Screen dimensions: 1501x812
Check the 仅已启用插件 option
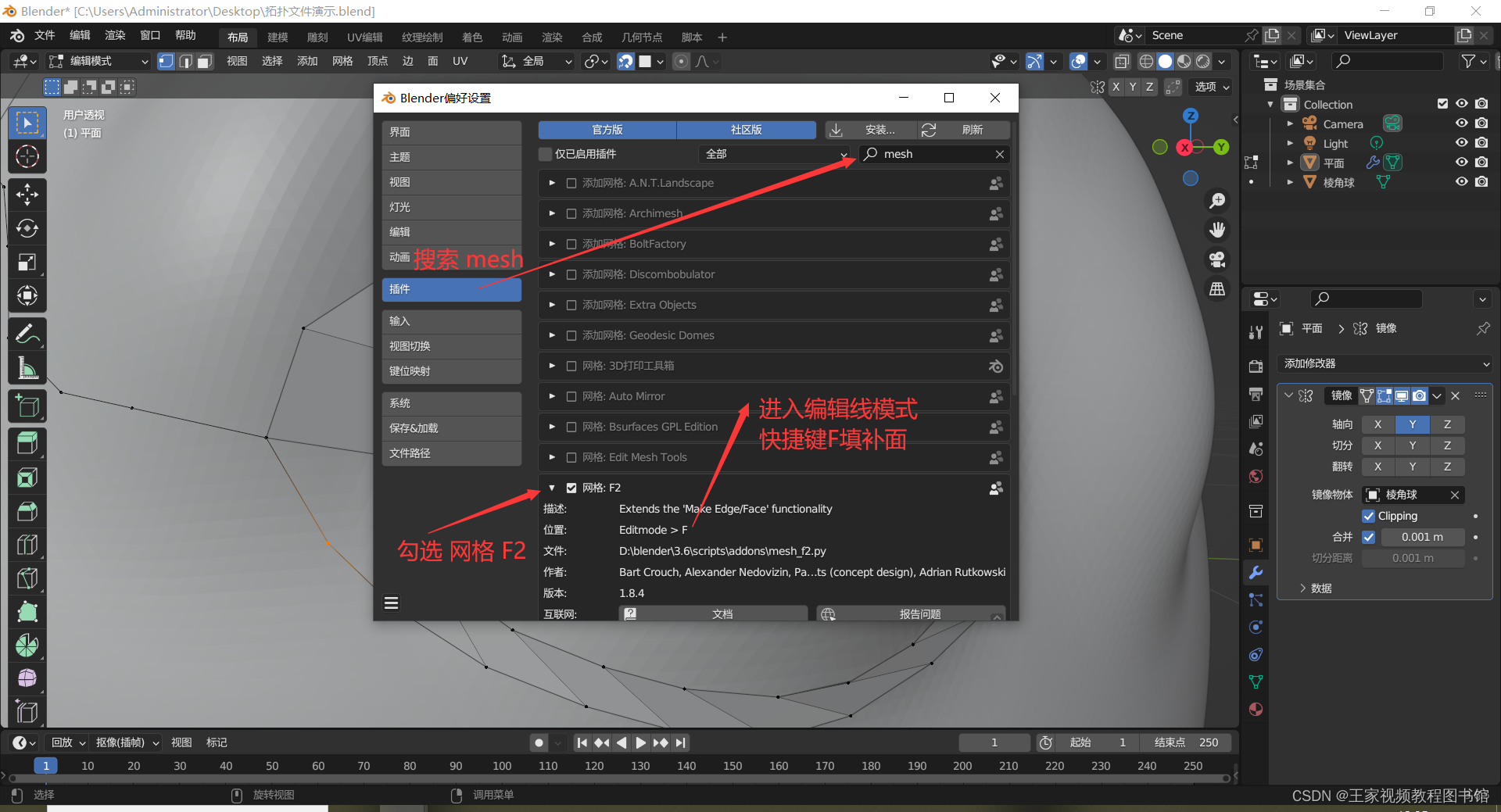(546, 154)
